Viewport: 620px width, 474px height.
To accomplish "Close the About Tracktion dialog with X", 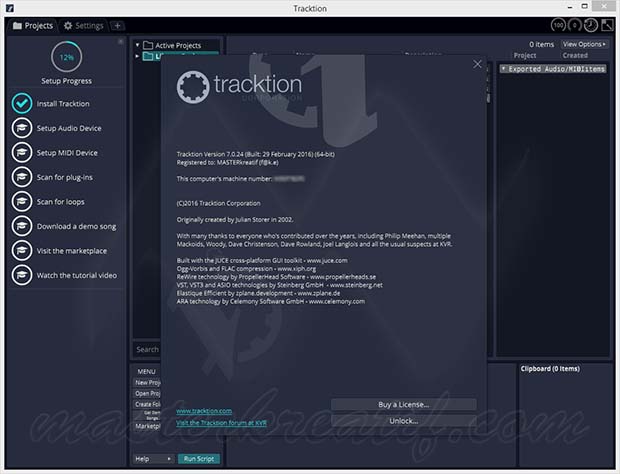I will [477, 64].
